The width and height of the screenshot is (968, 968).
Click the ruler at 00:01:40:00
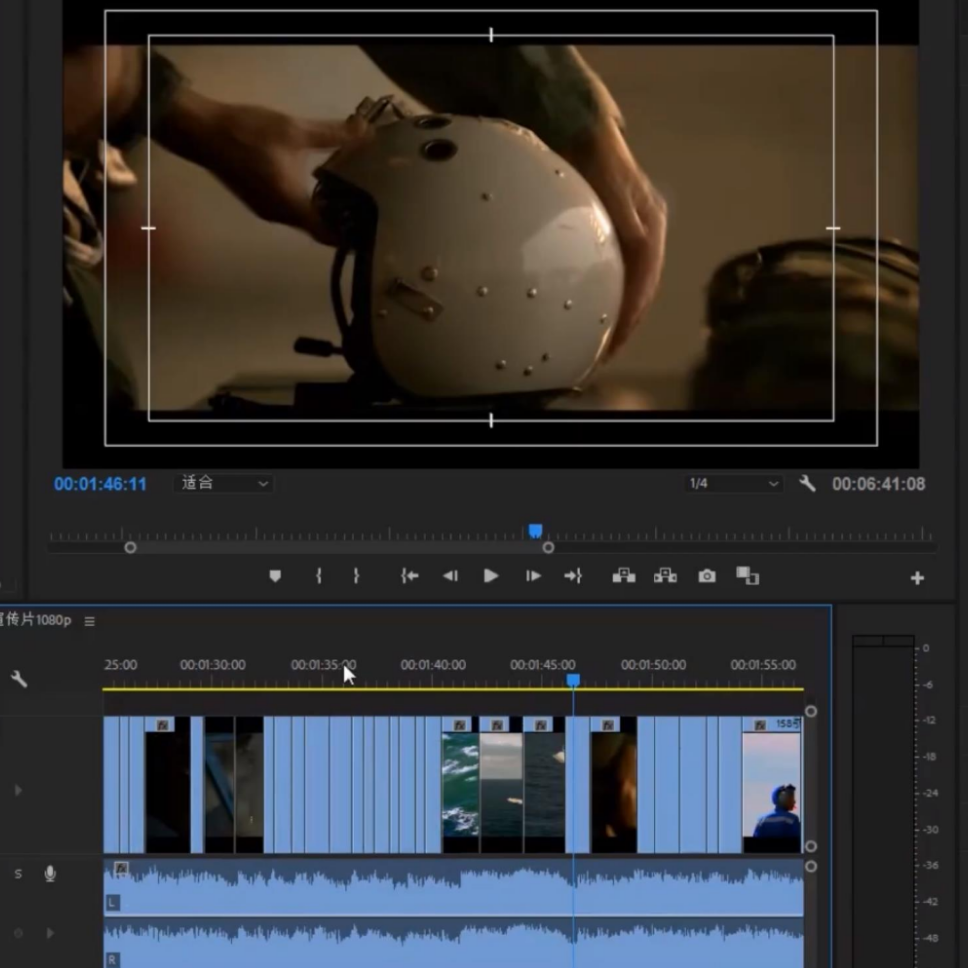pos(433,665)
